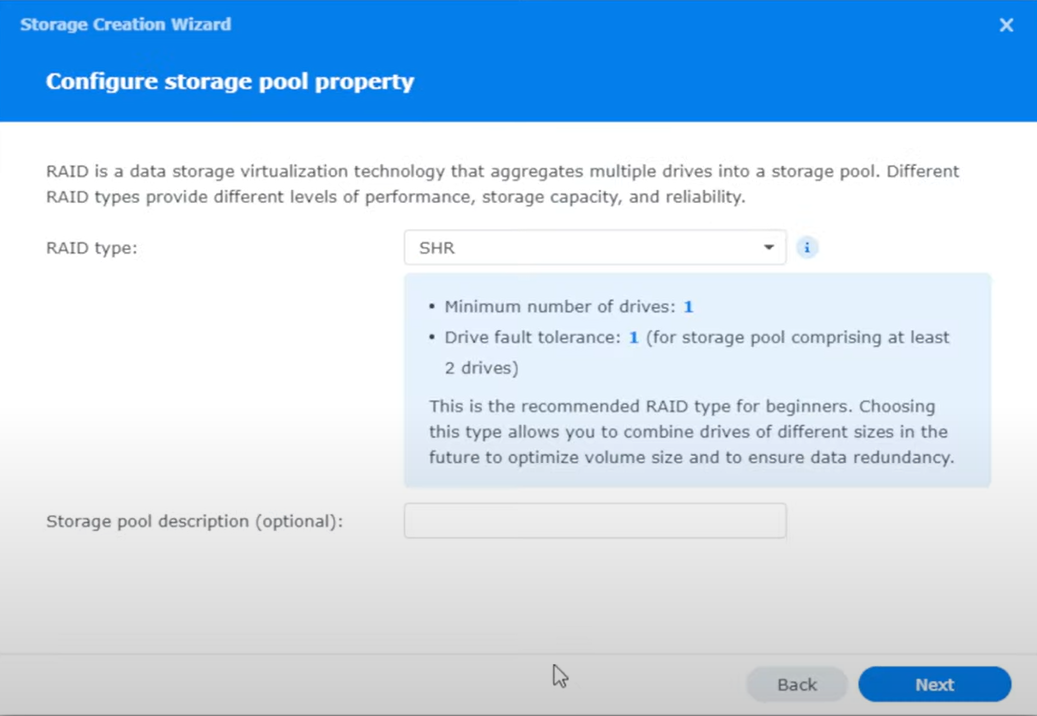This screenshot has width=1037, height=716.
Task: Click the SHR value in RAID type box
Action: [x=437, y=248]
